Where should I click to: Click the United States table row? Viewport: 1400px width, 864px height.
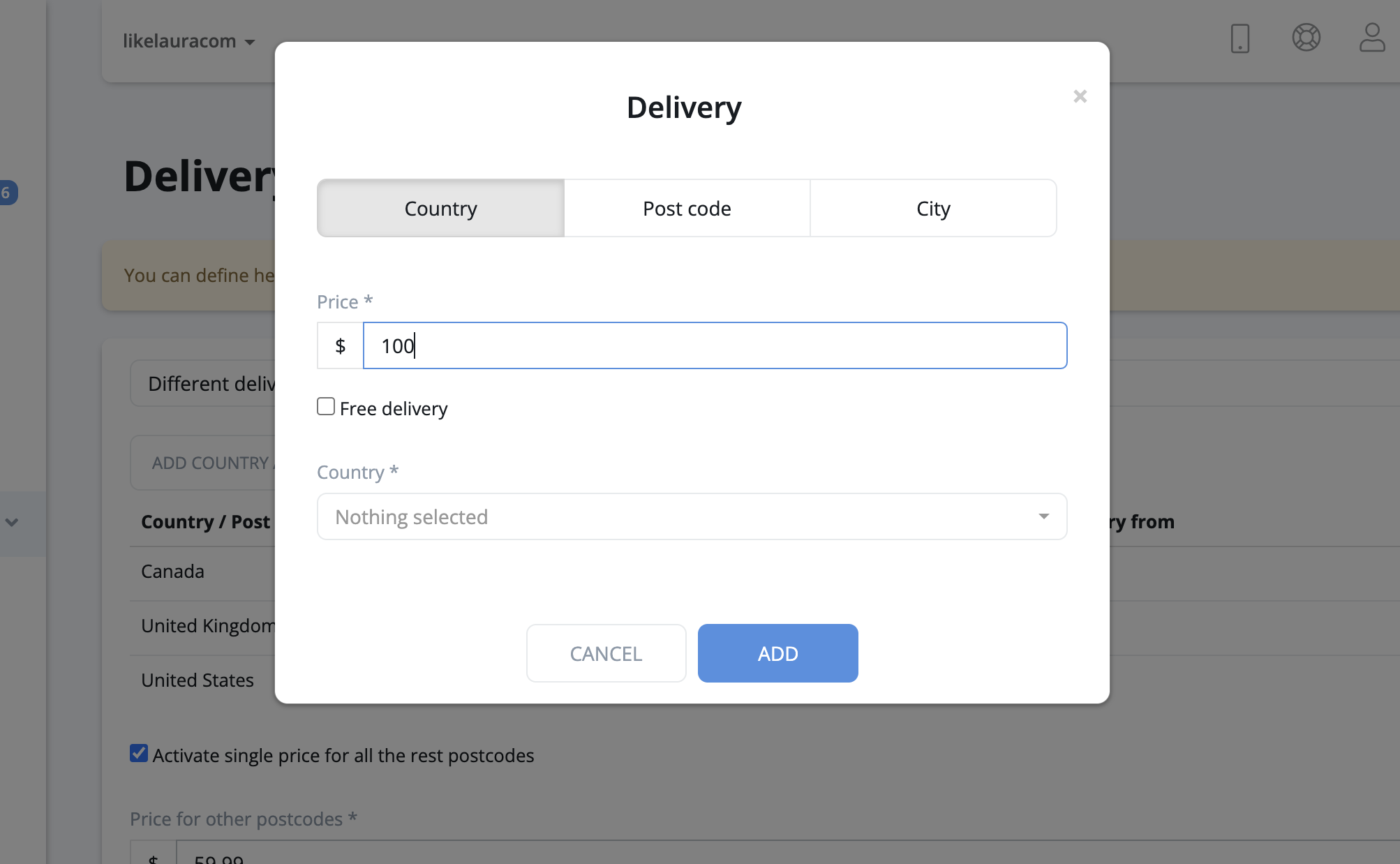coord(198,680)
